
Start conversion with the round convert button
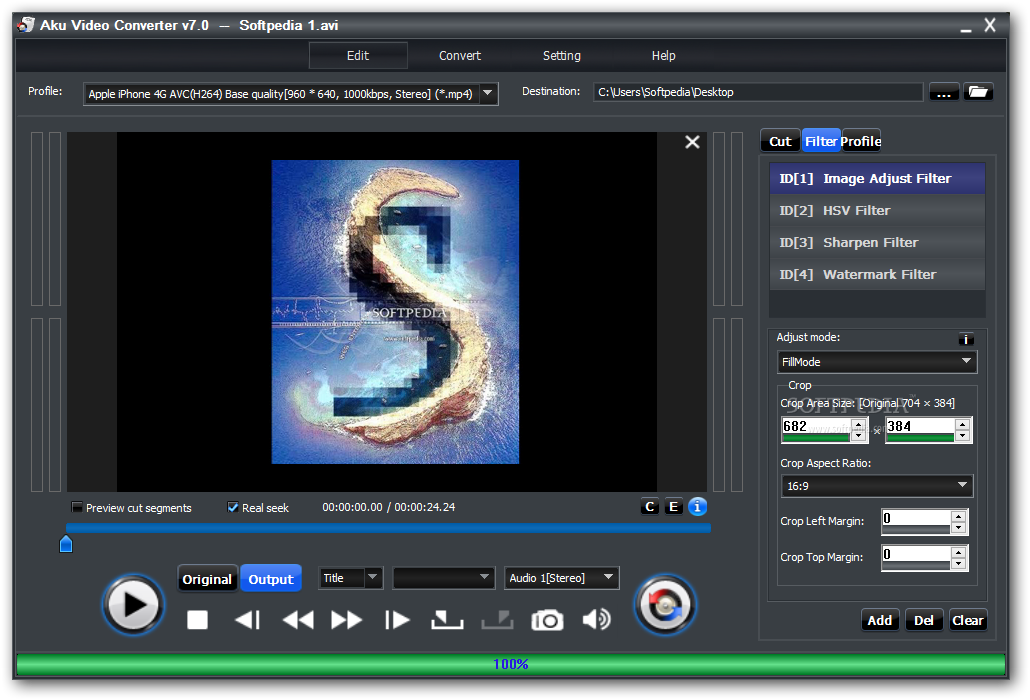665,605
